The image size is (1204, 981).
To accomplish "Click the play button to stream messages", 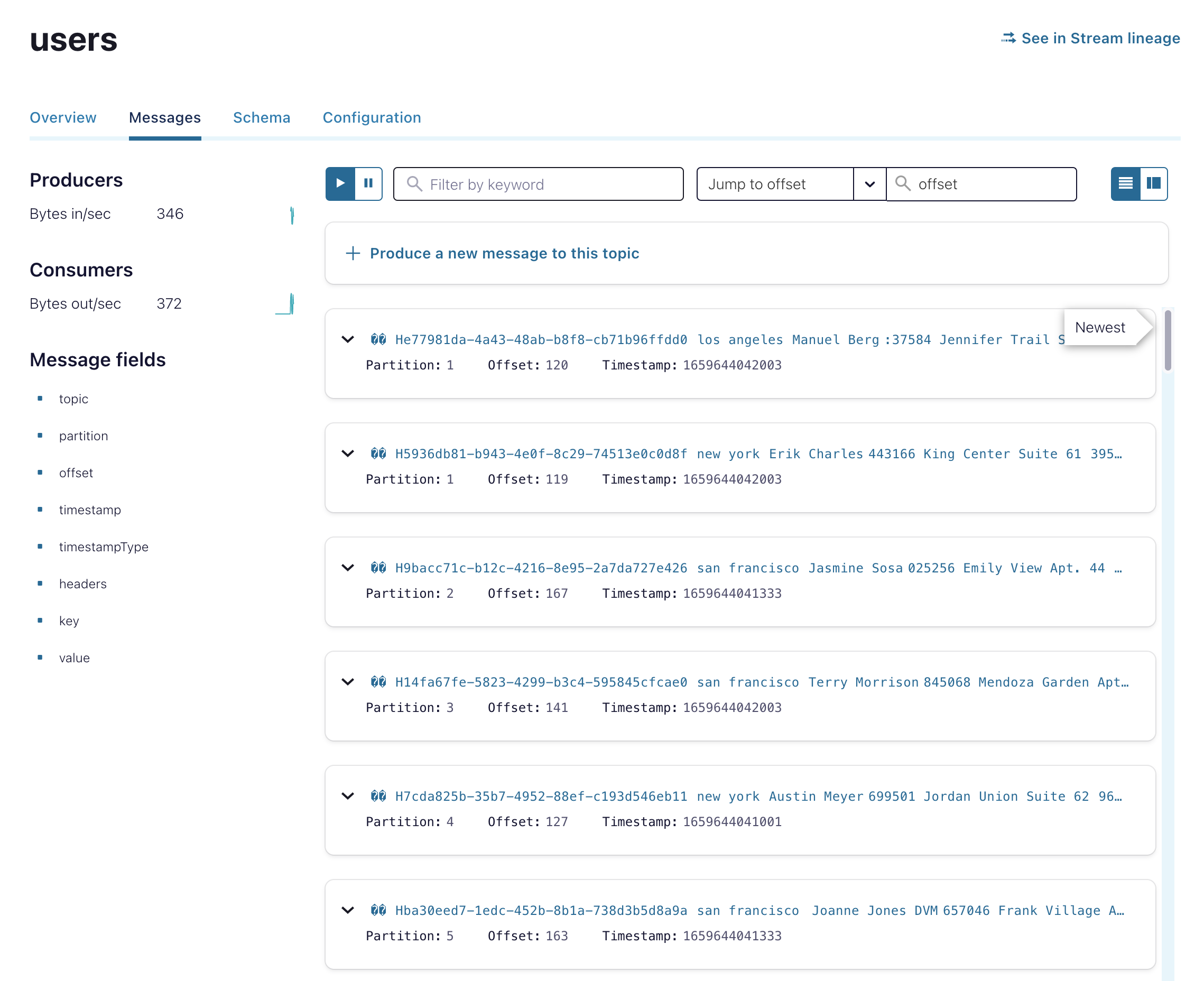I will point(339,183).
